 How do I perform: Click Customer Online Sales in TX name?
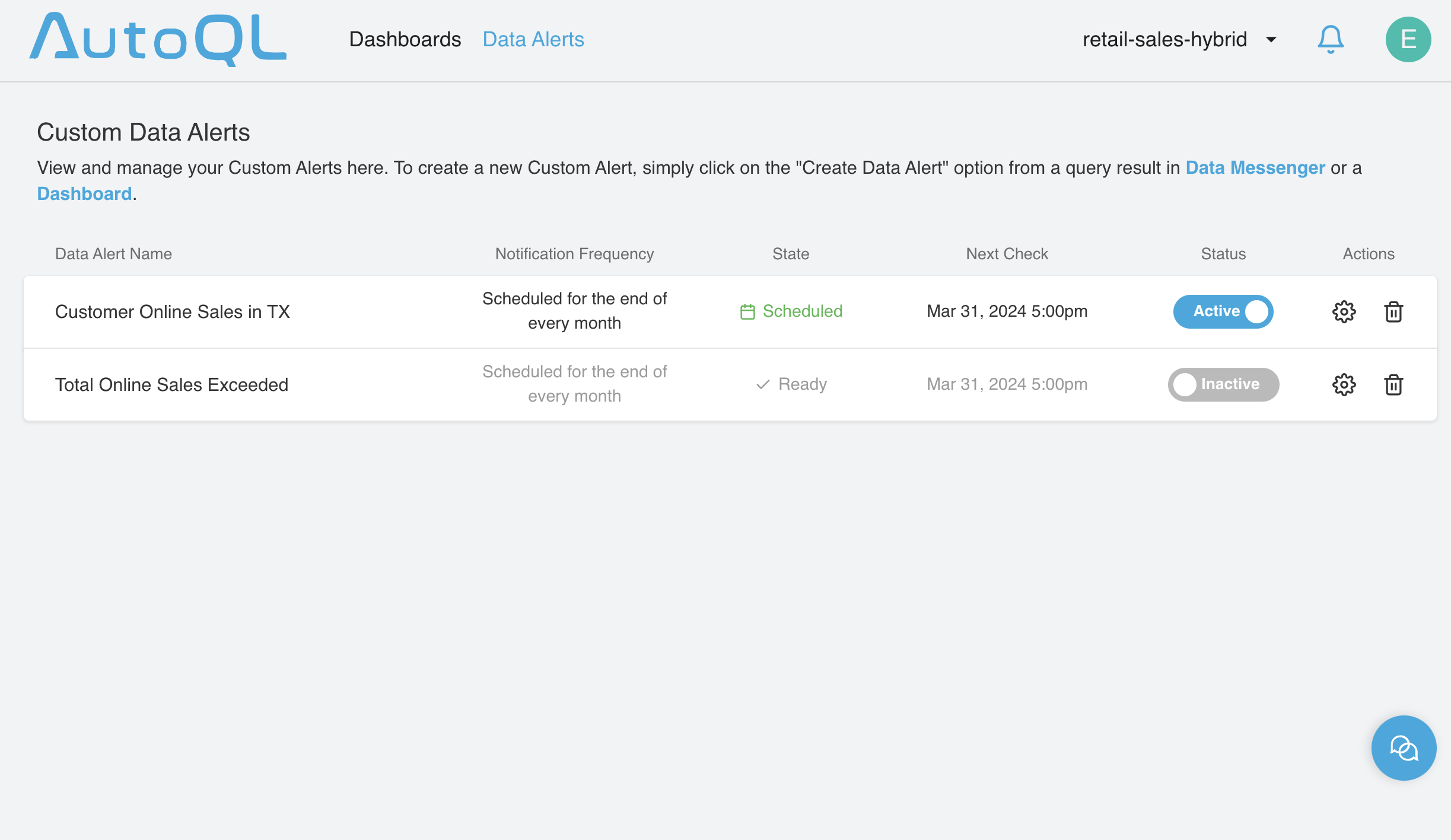173,312
